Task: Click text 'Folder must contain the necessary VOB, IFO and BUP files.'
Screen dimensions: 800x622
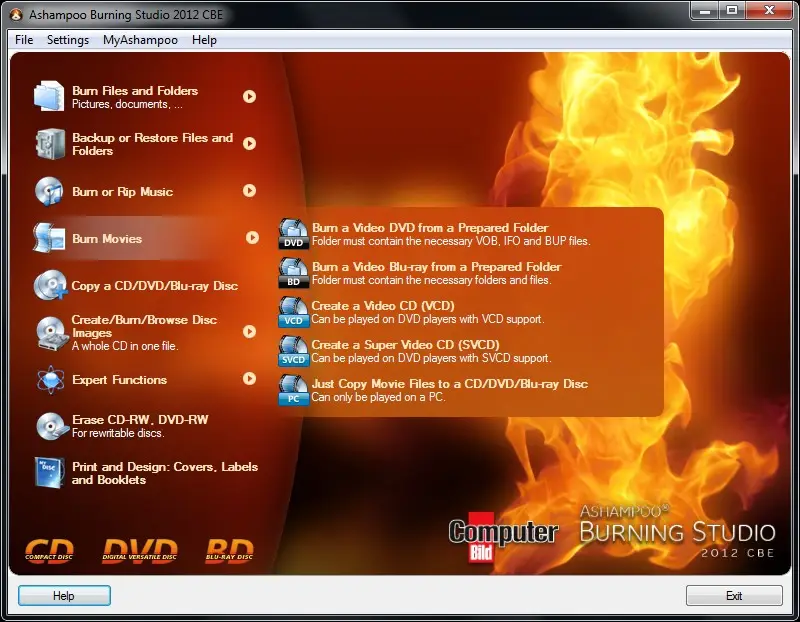Action: pyautogui.click(x=451, y=241)
